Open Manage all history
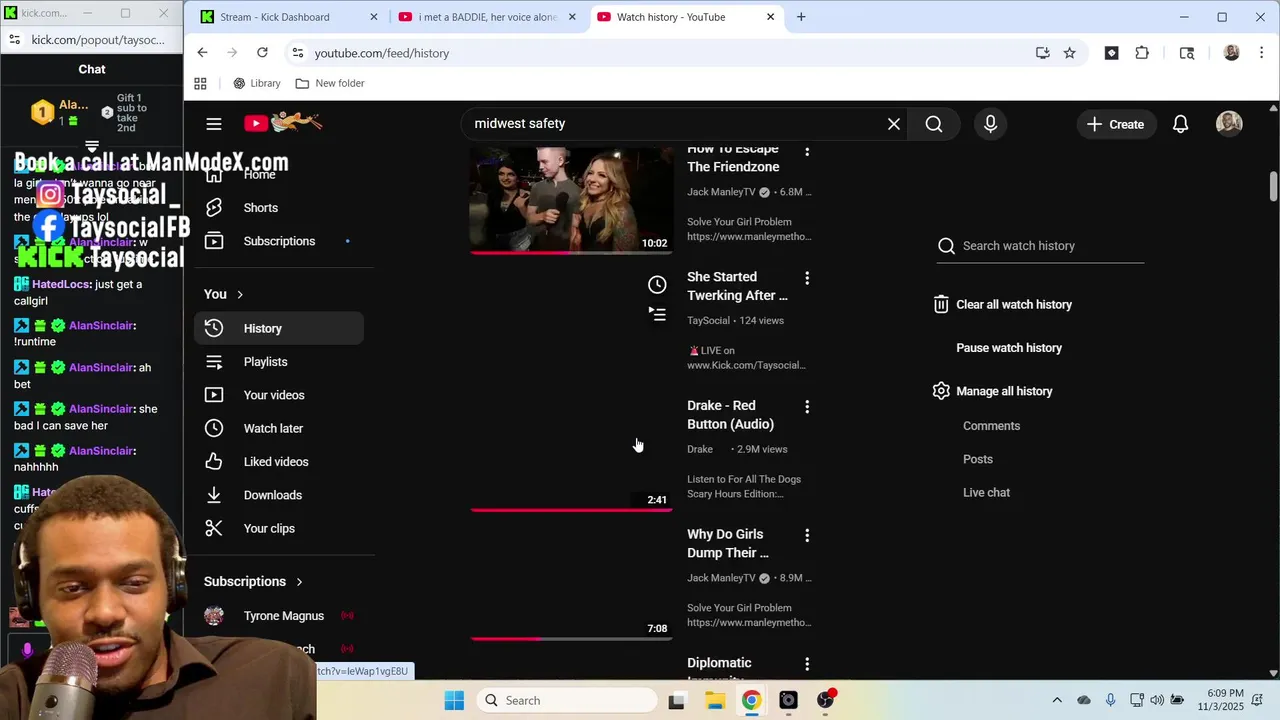 tap(994, 391)
